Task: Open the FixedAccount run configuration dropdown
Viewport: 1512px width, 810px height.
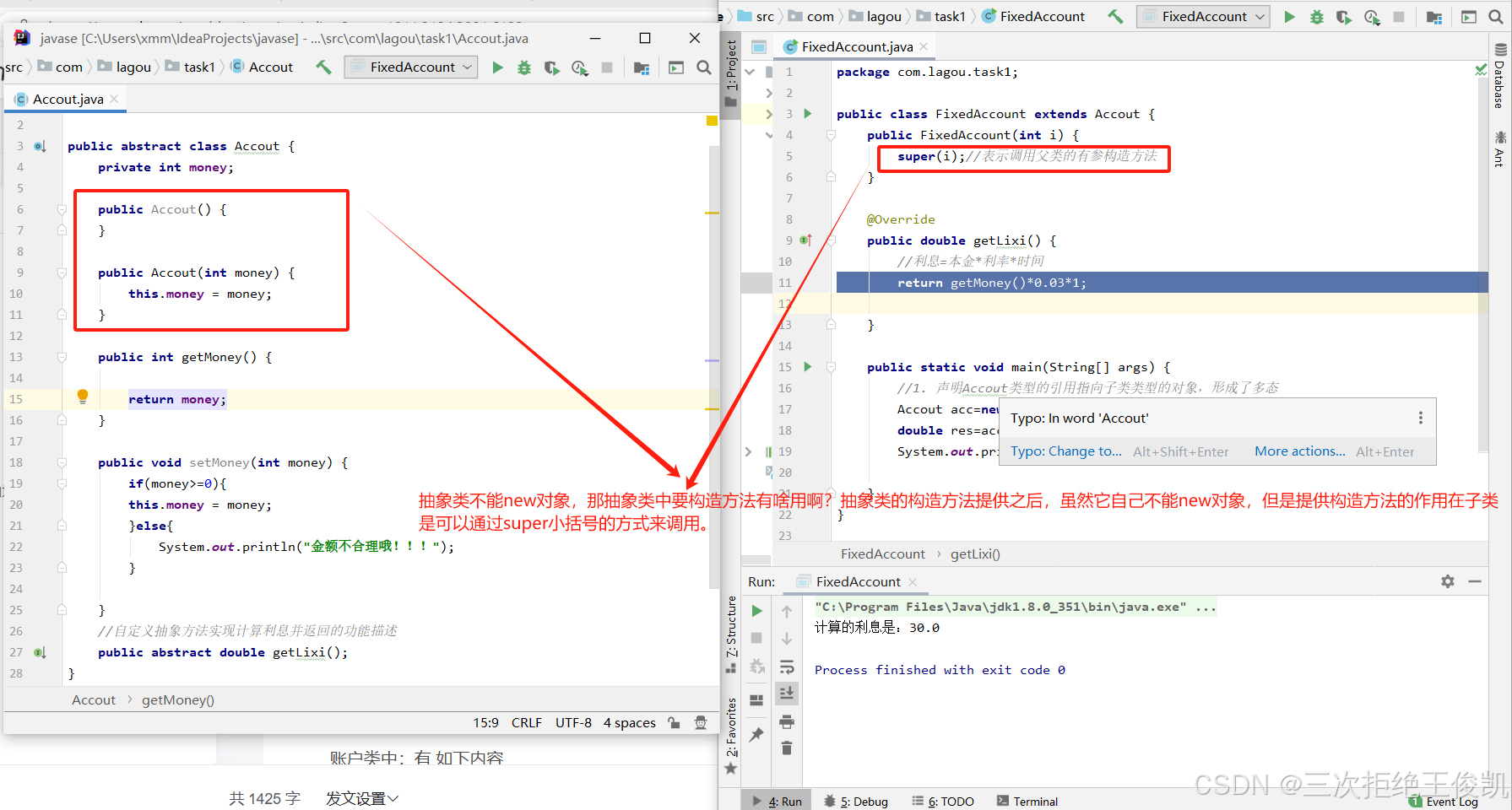Action: [1202, 16]
